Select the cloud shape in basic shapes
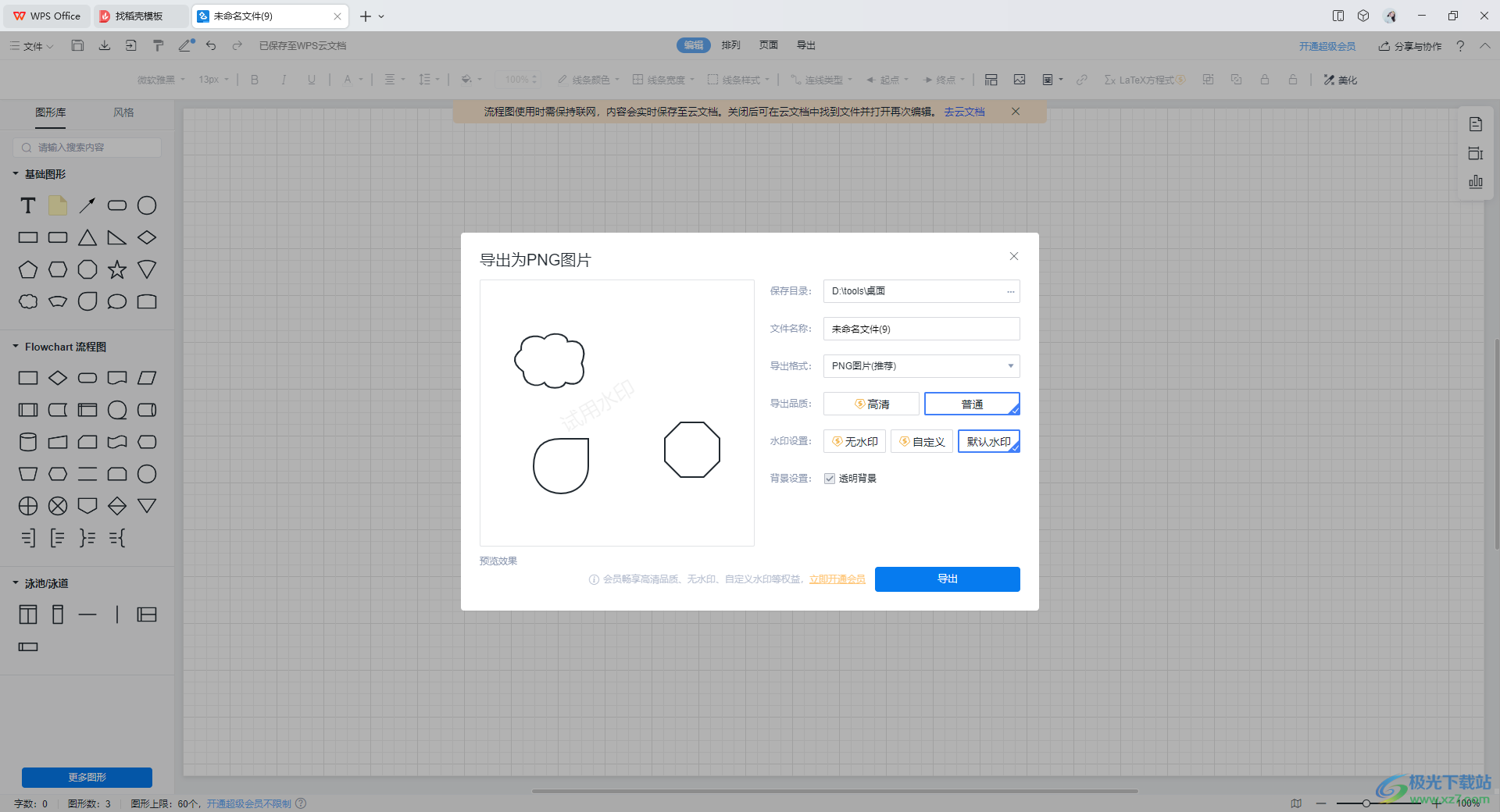 pos(28,301)
